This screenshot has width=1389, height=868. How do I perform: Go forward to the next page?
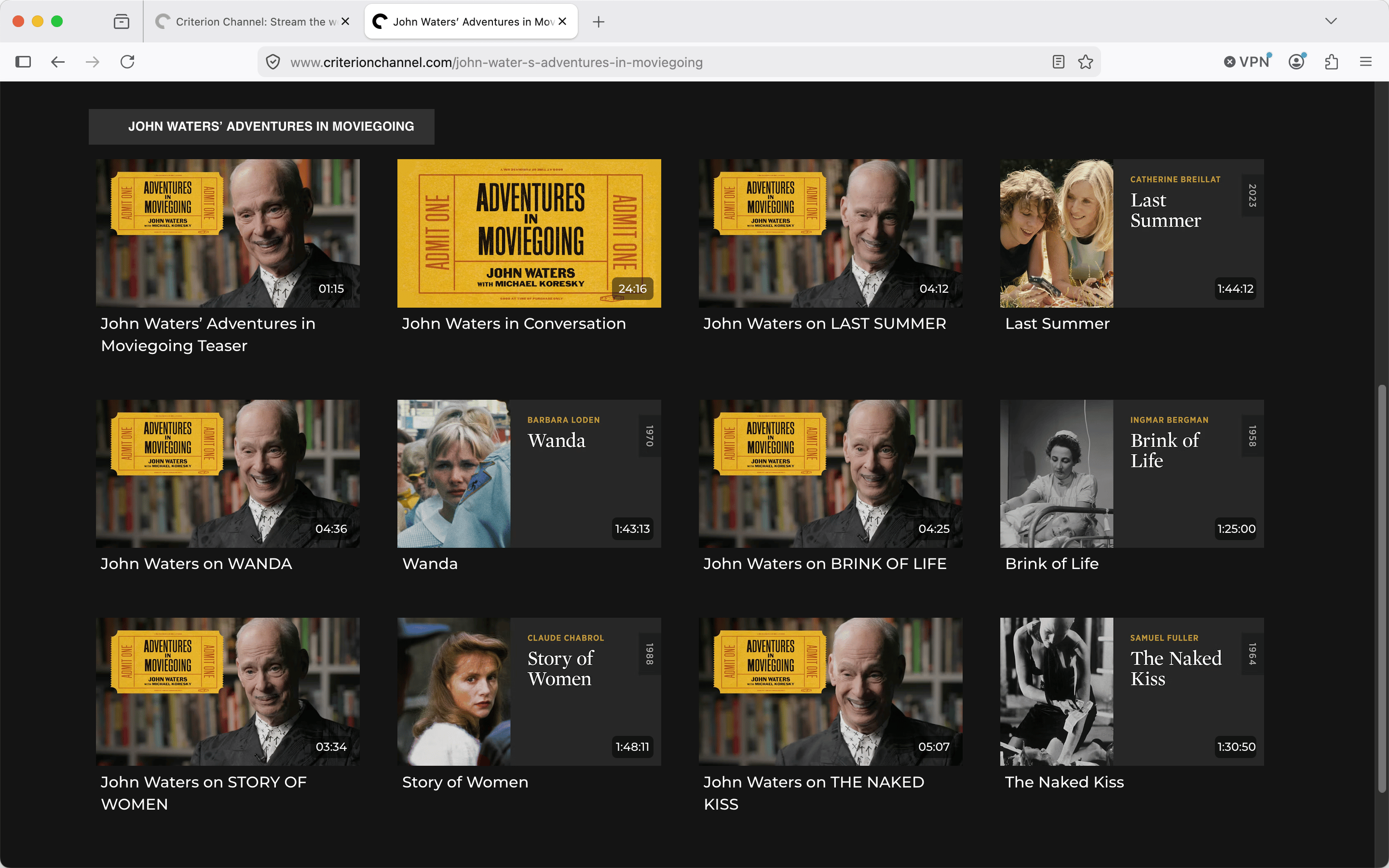(x=93, y=61)
